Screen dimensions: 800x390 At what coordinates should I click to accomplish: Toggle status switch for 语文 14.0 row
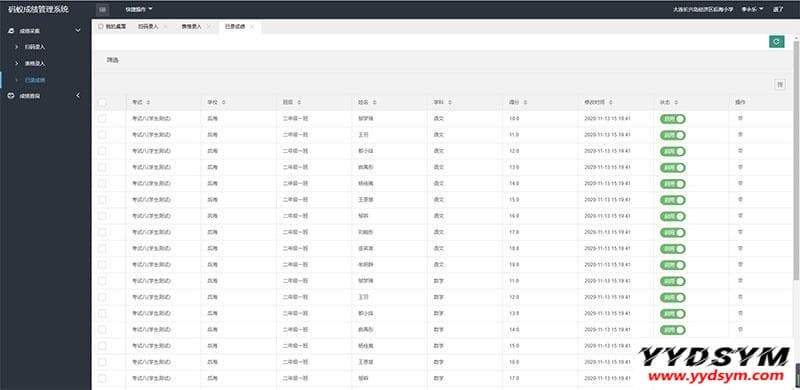tap(672, 183)
